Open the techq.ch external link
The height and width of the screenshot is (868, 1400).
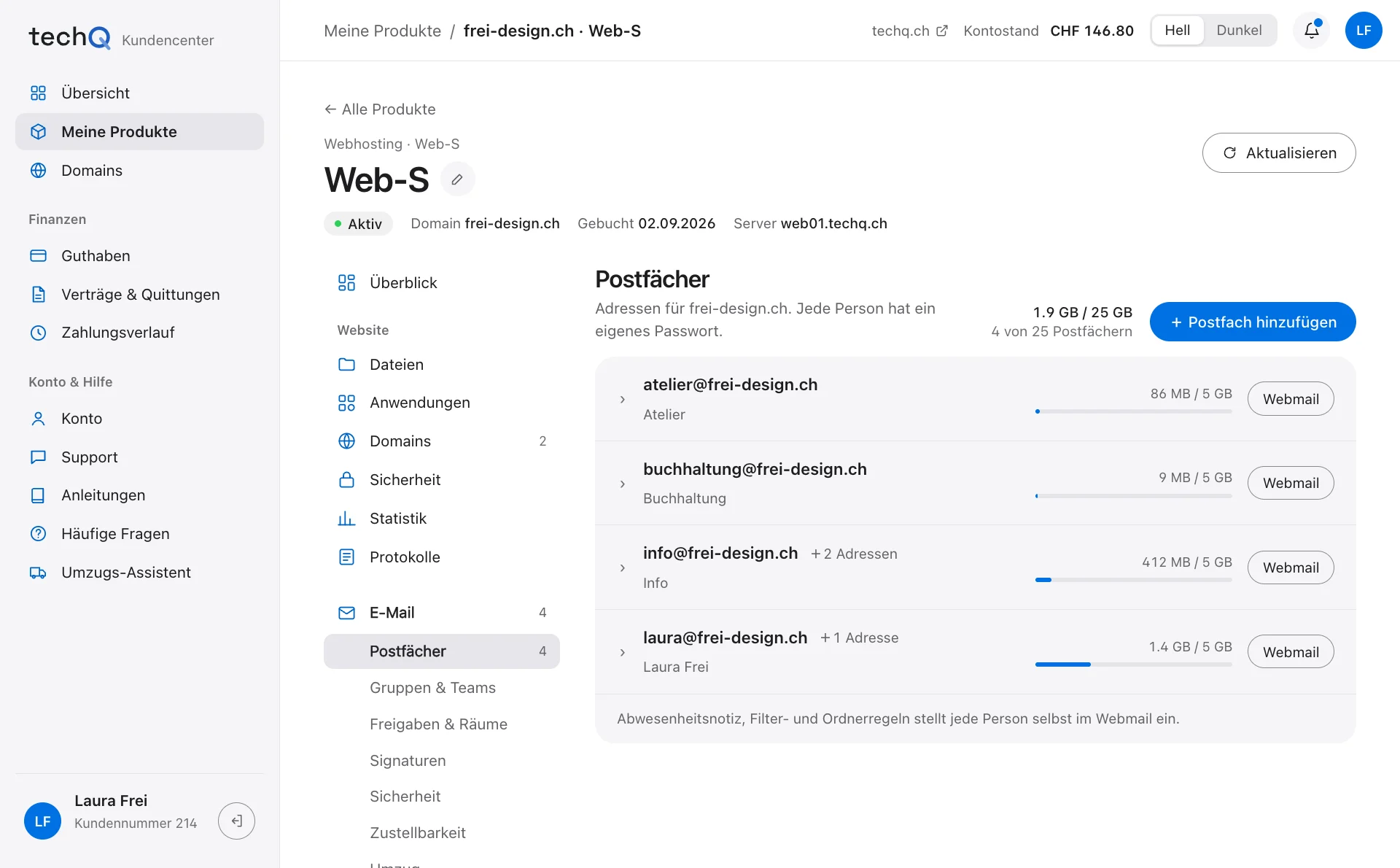[909, 31]
